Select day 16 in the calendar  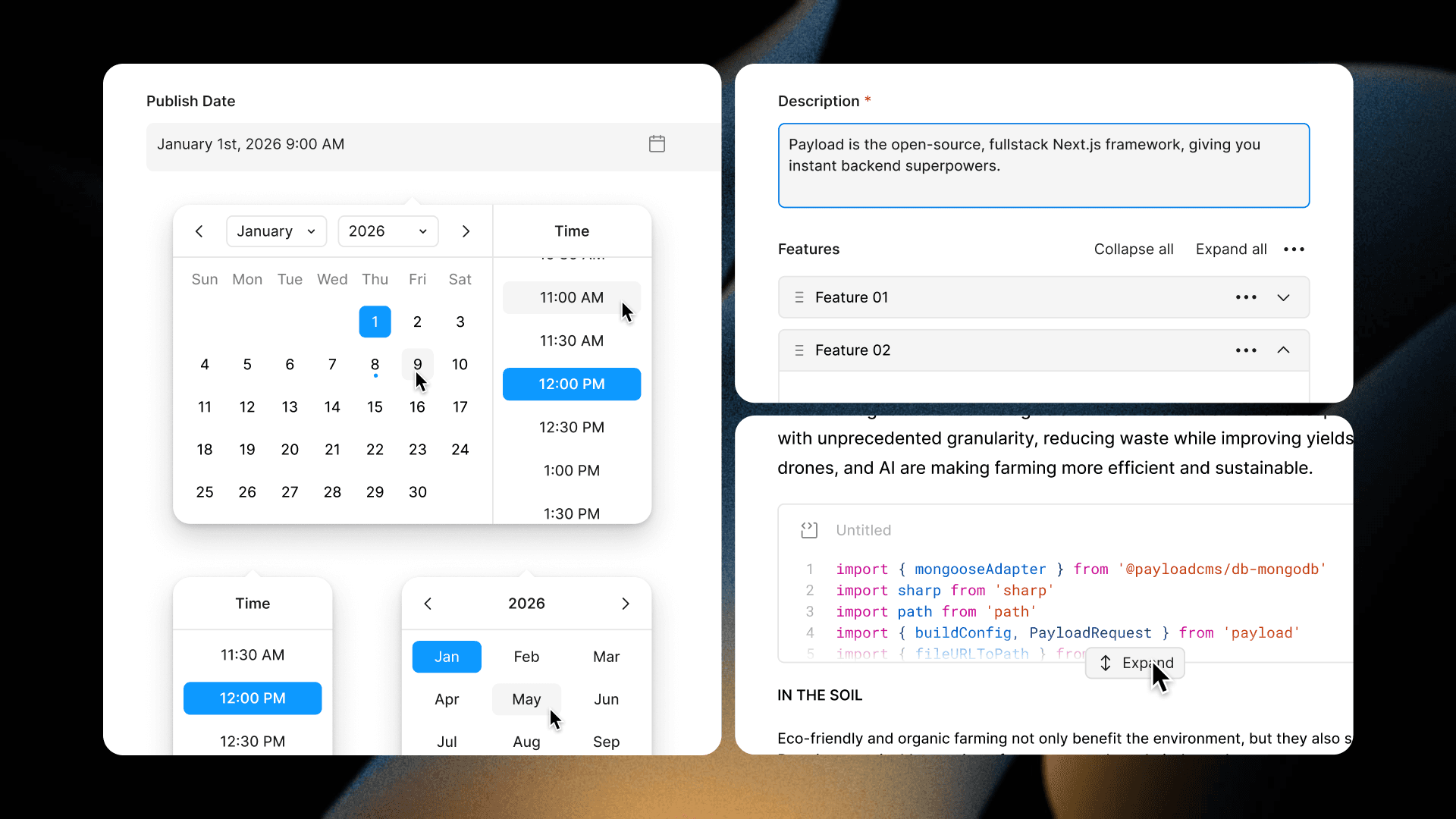(417, 407)
